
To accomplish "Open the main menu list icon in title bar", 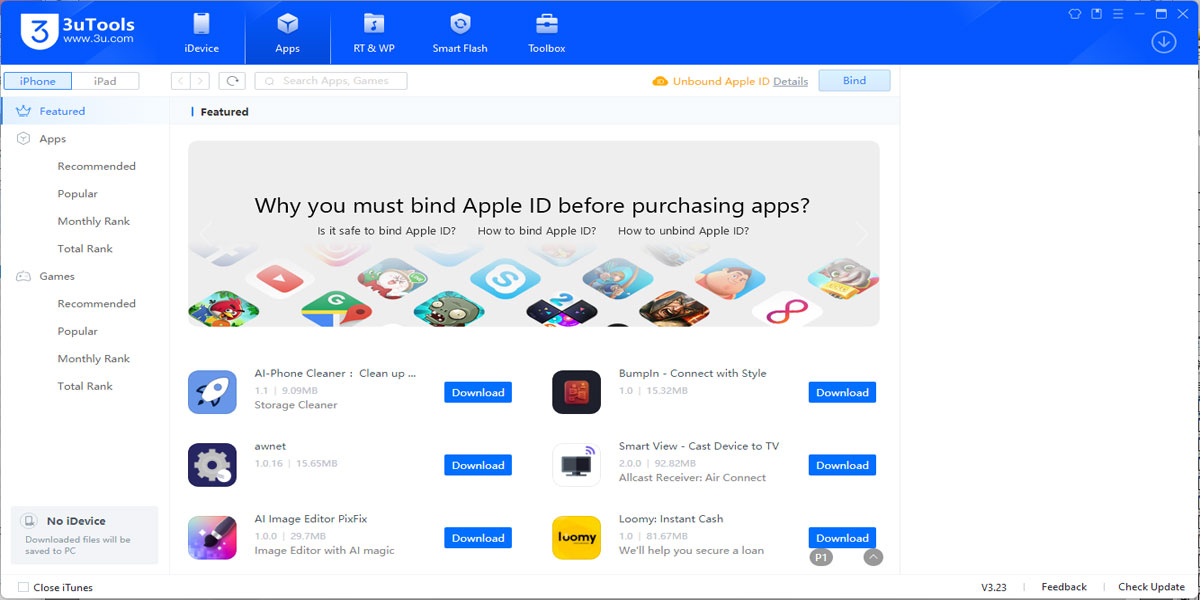I will tap(1118, 14).
